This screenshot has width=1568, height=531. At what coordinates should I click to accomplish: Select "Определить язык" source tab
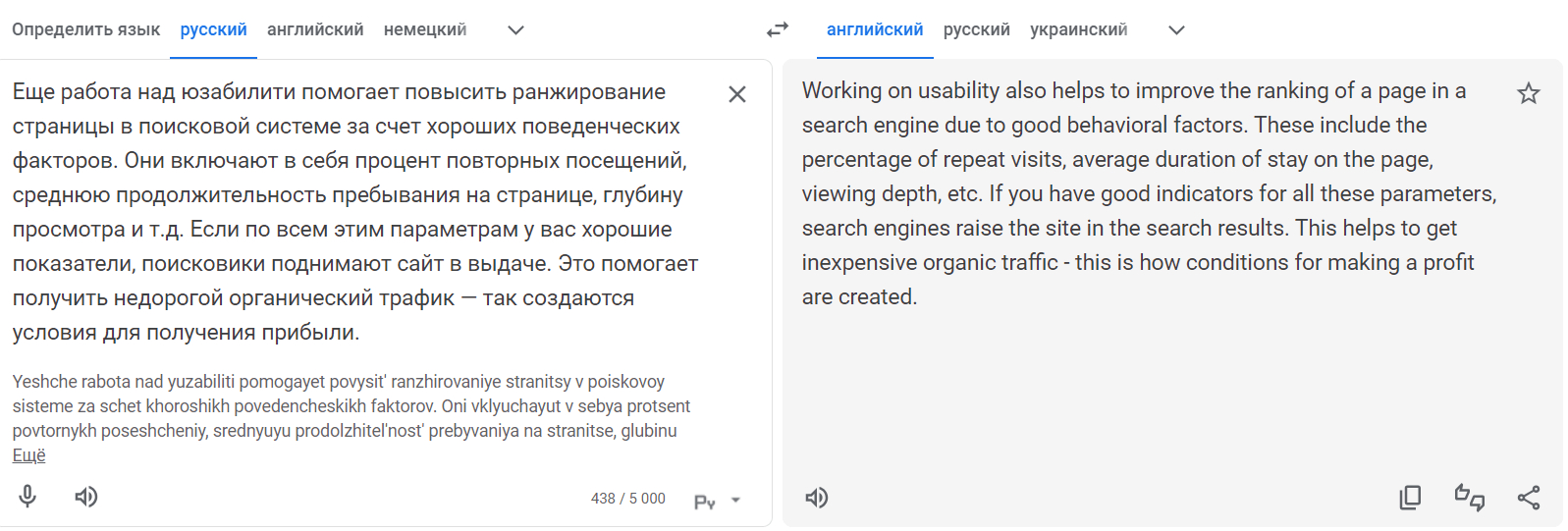tap(85, 29)
